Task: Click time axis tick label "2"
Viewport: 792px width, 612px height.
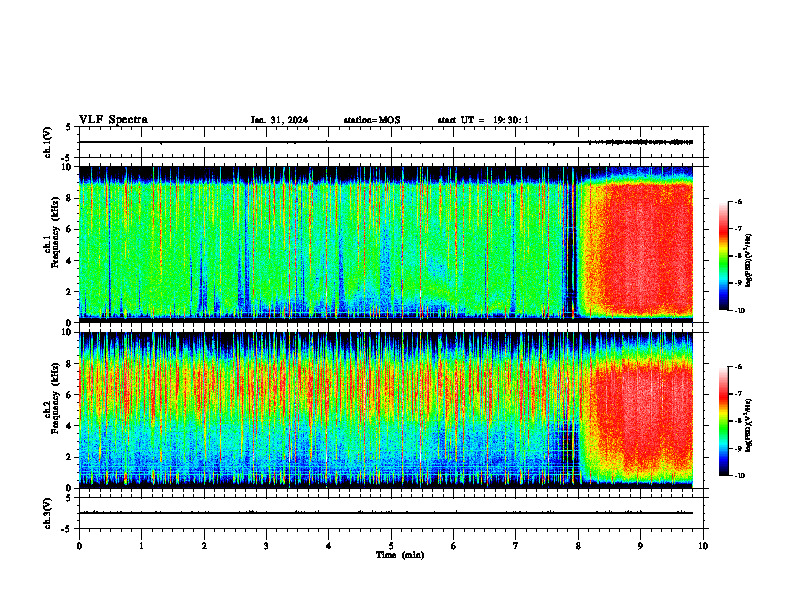Action: 204,546
